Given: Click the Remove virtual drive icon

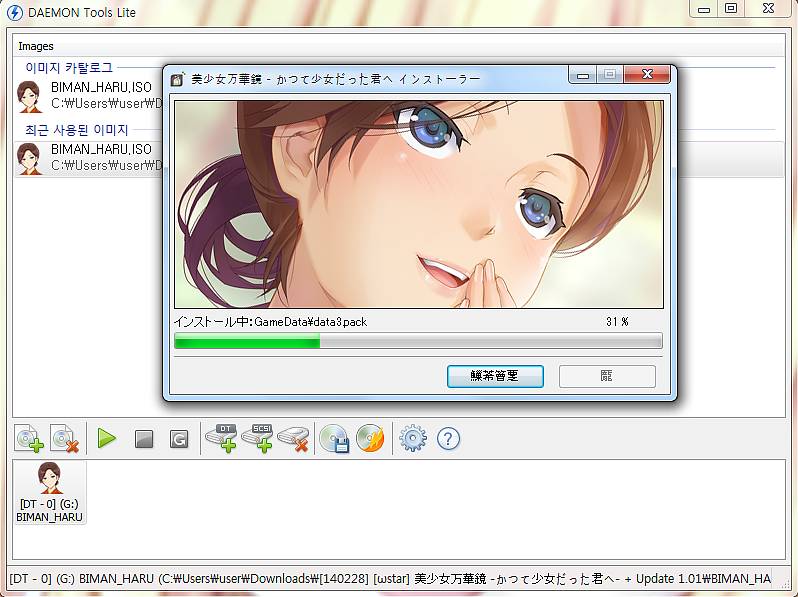Looking at the screenshot, I should [x=293, y=438].
